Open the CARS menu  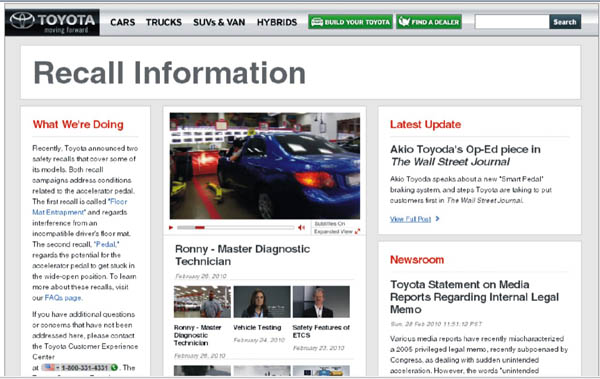122,22
